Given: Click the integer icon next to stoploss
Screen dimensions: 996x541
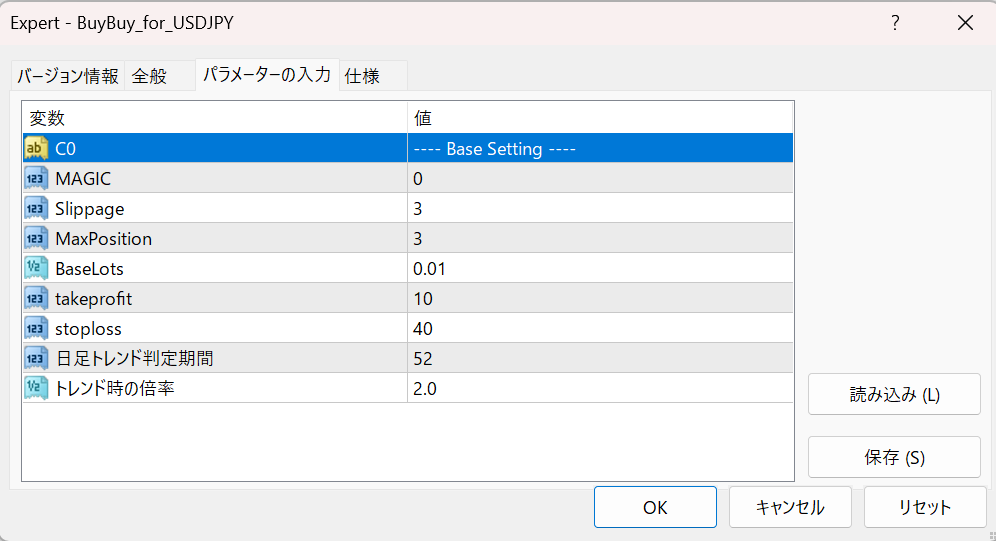Looking at the screenshot, I should 36,328.
